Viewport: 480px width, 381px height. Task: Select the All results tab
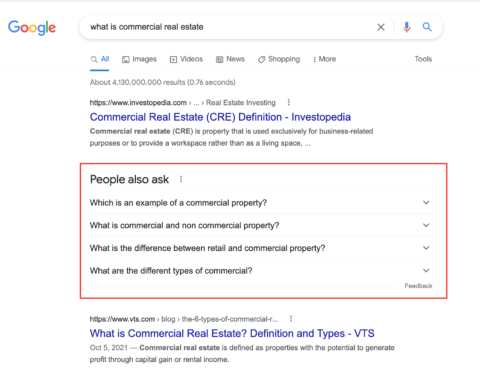(x=99, y=59)
